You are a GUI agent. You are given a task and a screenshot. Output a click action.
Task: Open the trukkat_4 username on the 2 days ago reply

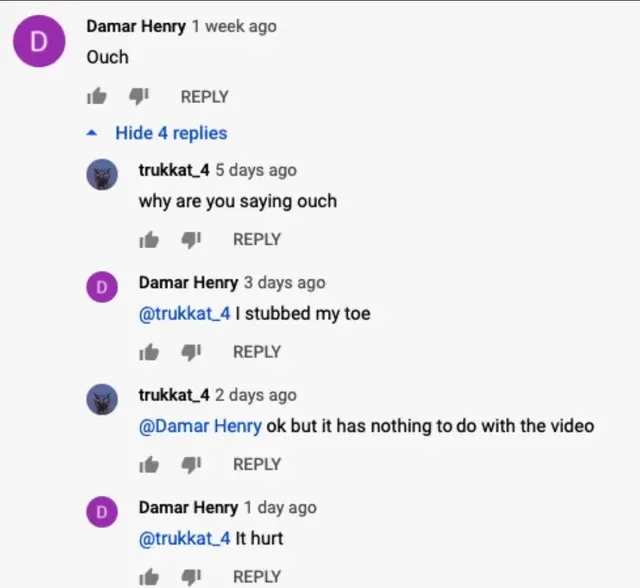click(x=174, y=395)
